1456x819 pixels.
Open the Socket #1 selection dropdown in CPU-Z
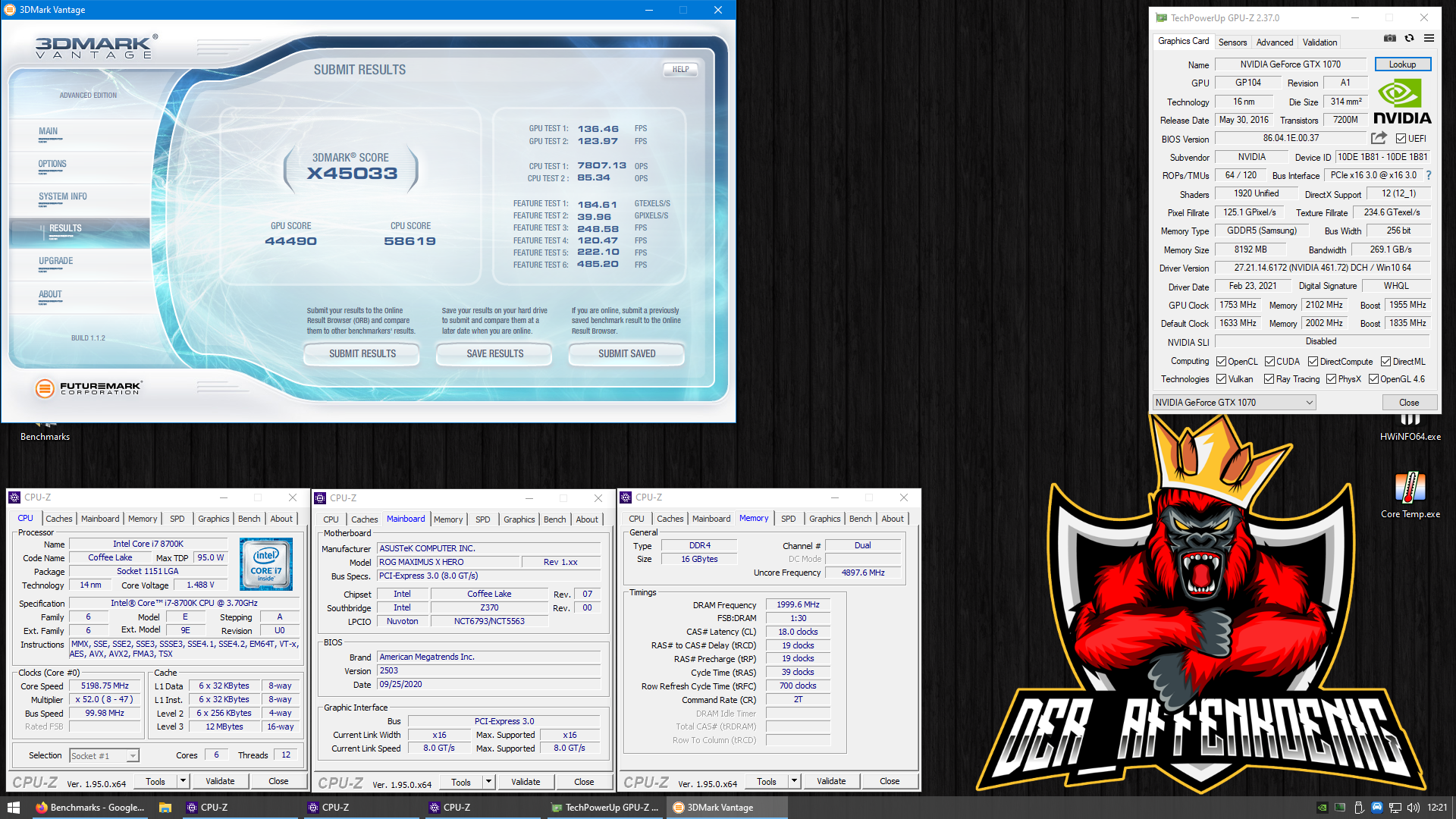coord(105,755)
